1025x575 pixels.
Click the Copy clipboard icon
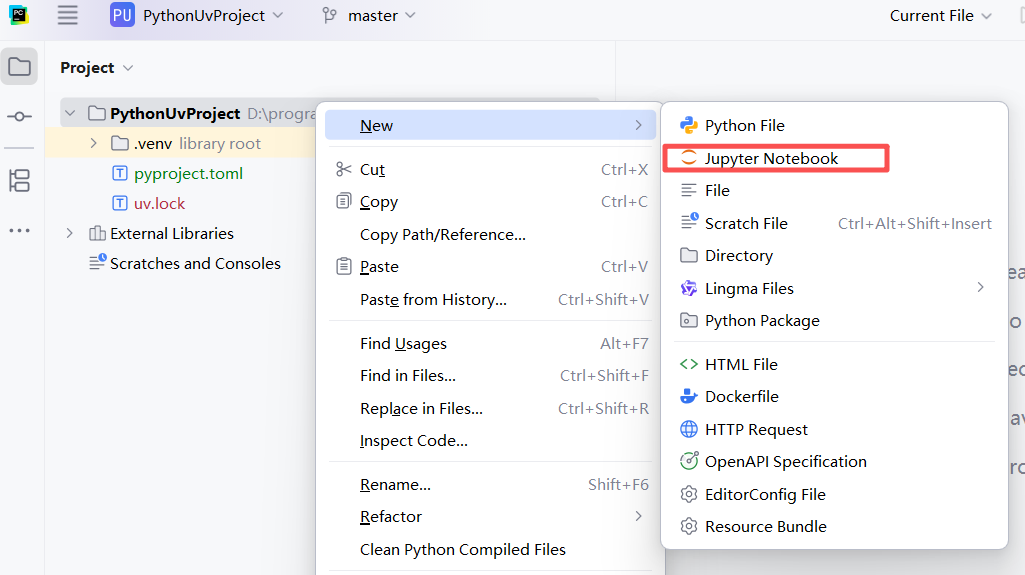point(344,201)
